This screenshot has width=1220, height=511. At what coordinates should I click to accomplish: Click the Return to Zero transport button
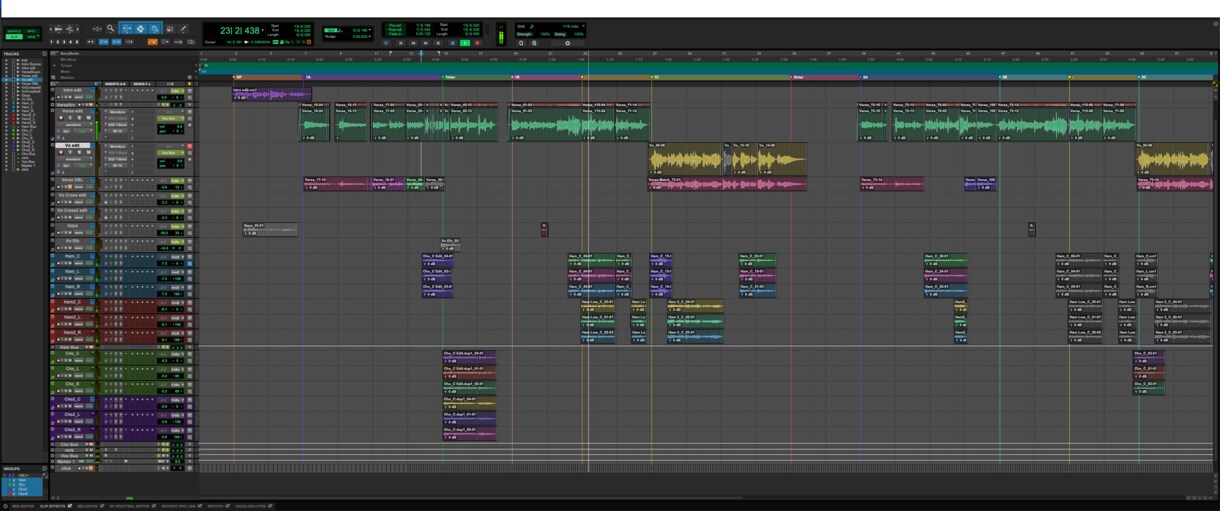[401, 43]
